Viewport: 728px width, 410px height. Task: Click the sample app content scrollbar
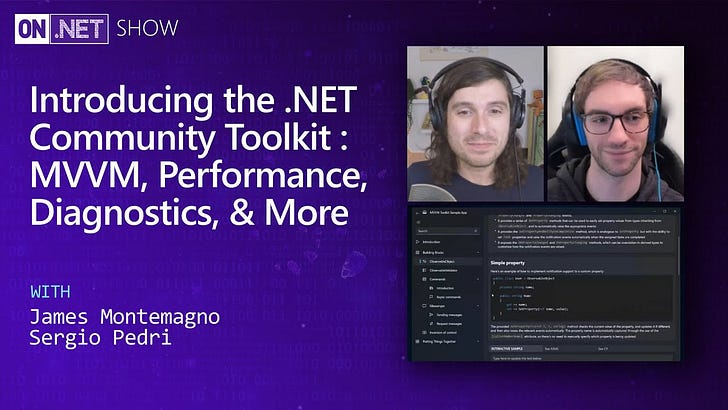678,255
